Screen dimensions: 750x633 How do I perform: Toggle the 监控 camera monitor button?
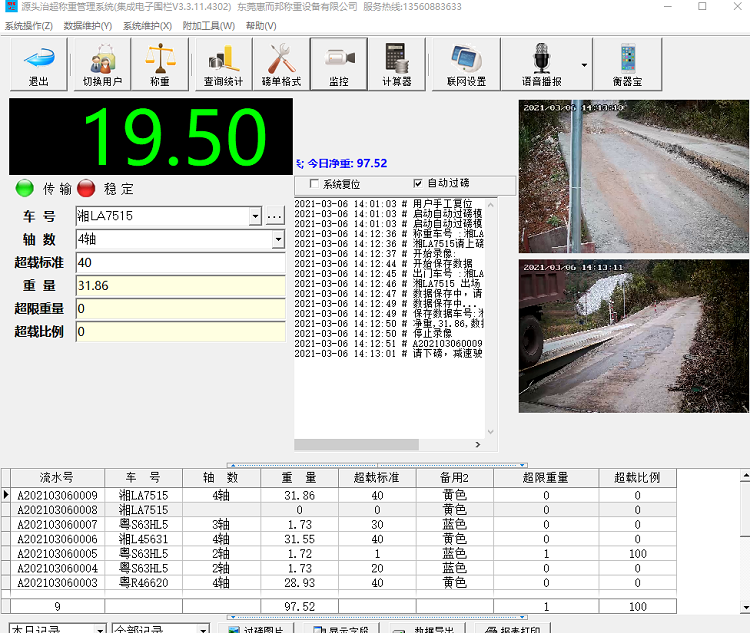(x=339, y=64)
